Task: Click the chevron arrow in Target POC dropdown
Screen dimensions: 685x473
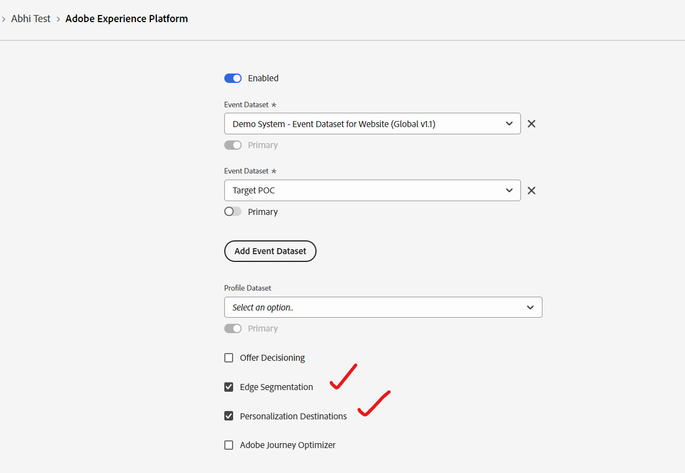Action: (510, 191)
